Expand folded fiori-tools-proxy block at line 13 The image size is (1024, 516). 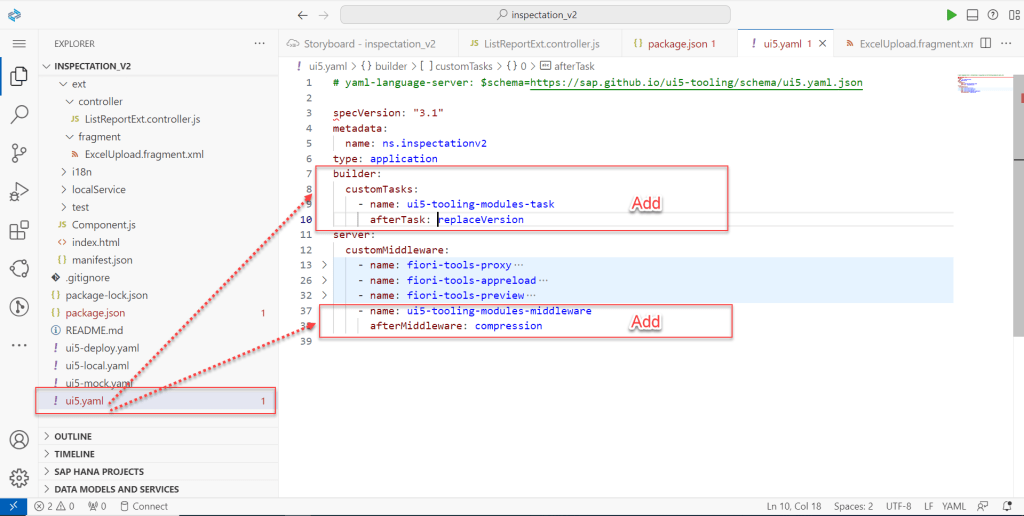click(323, 265)
